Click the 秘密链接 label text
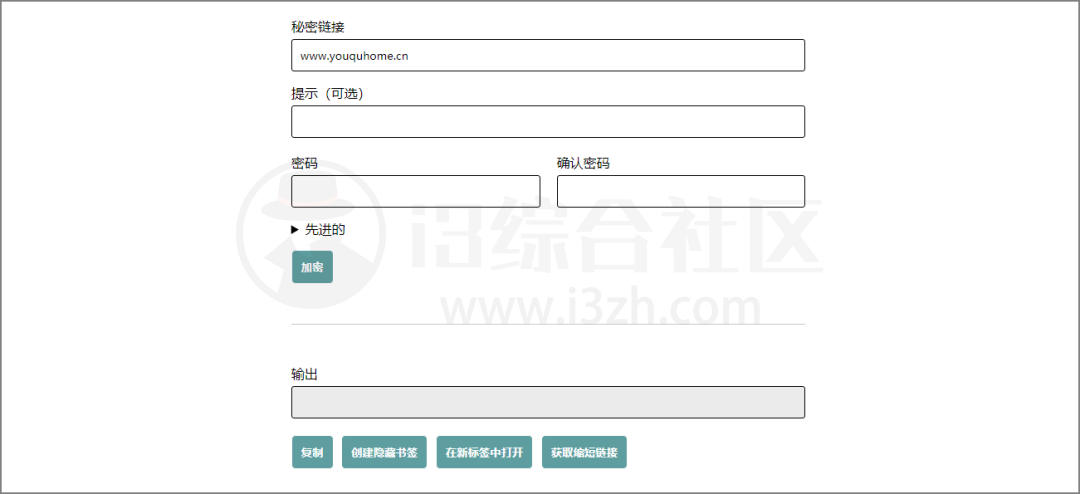 [318, 27]
